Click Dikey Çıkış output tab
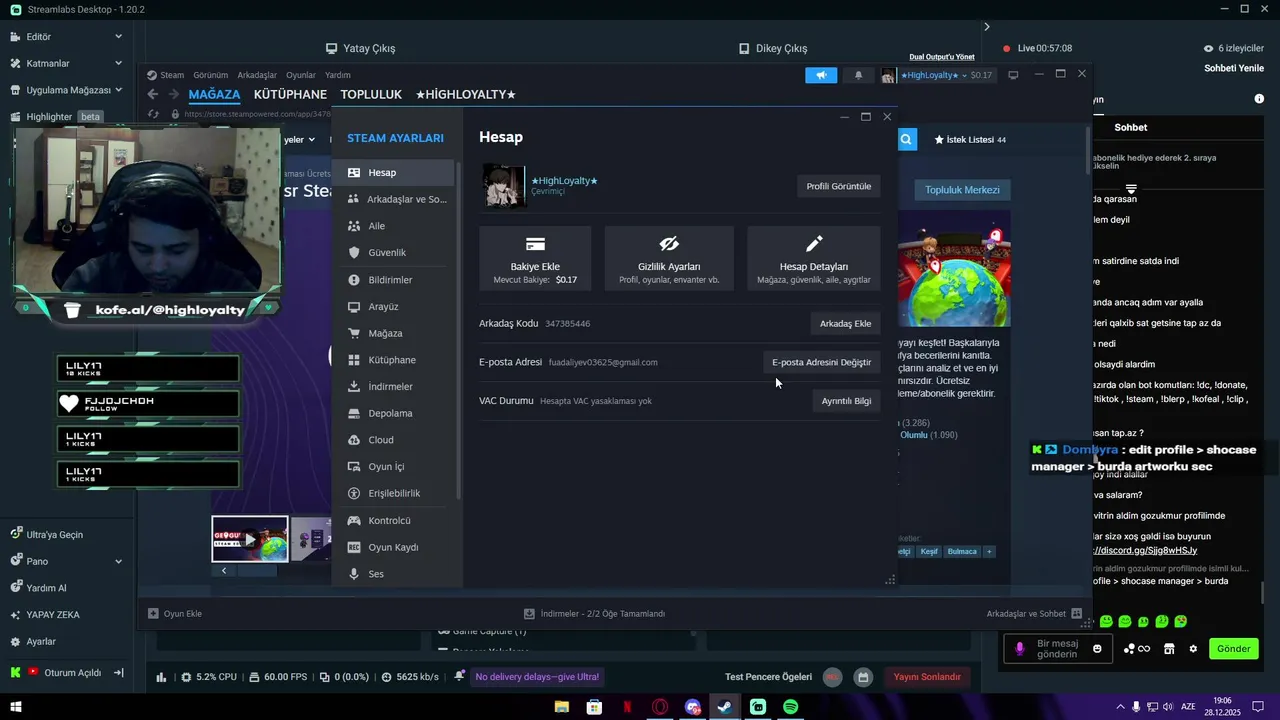Viewport: 1280px width, 720px height. [x=773, y=48]
